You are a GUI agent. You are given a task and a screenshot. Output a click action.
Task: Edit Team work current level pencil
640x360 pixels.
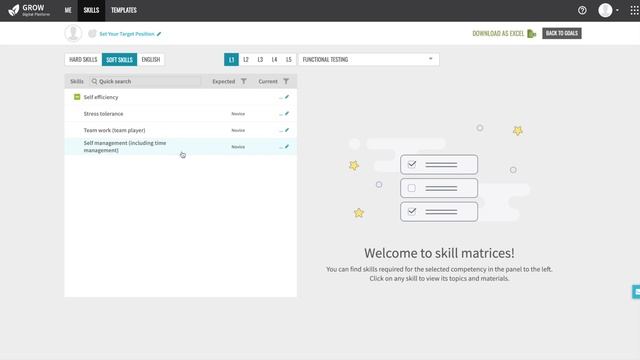pyautogui.click(x=287, y=130)
